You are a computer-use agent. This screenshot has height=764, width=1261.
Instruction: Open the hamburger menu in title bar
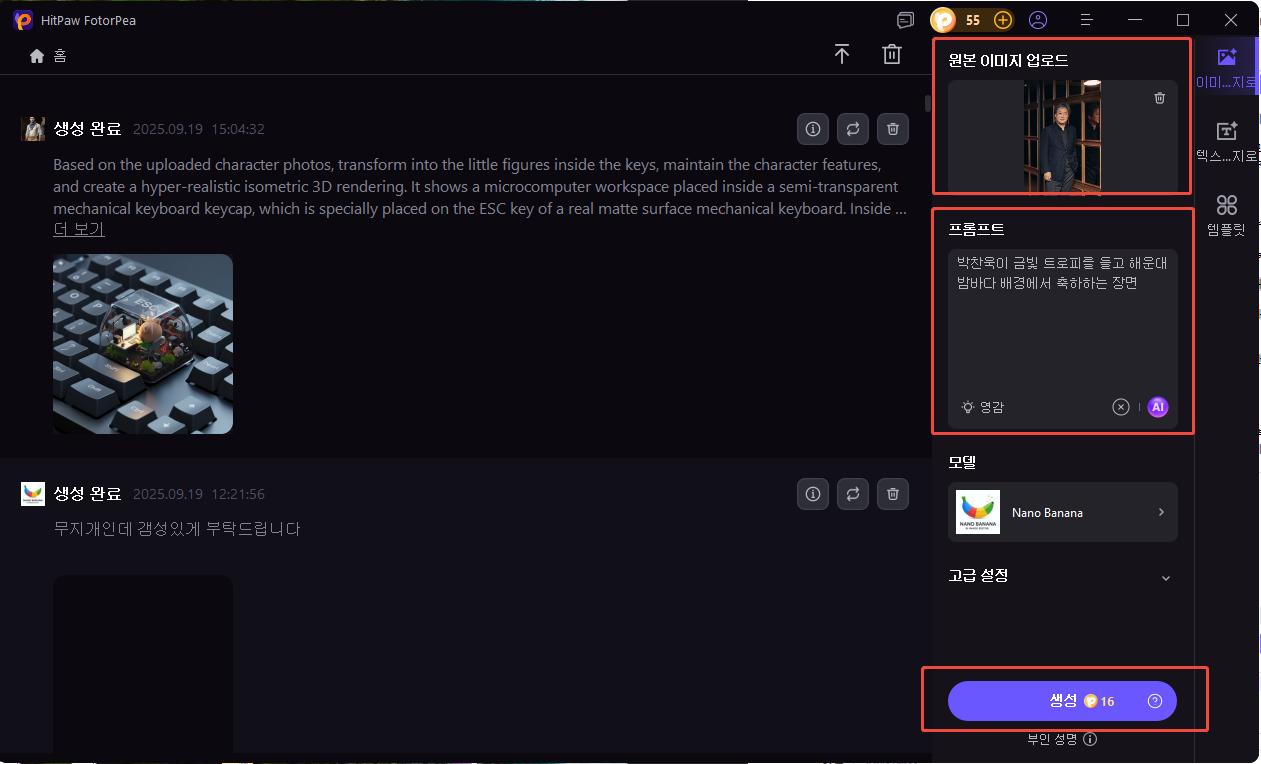(x=1087, y=20)
